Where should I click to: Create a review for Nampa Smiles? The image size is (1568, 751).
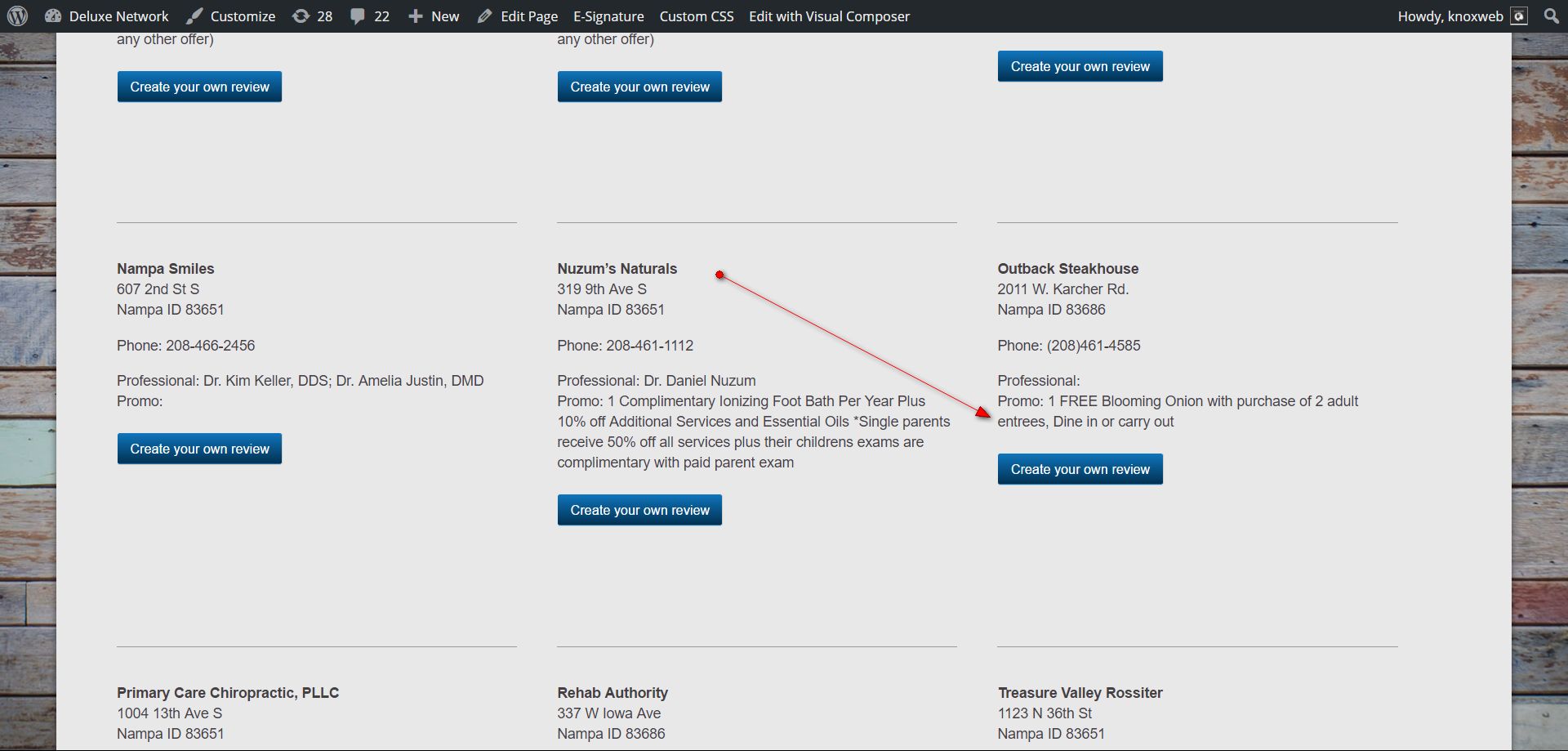199,449
